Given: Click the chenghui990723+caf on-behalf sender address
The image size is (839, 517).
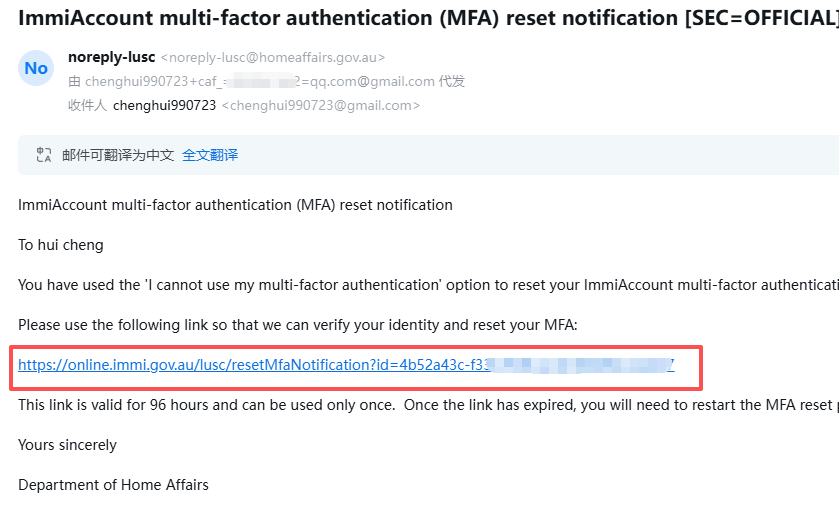Looking at the screenshot, I should point(260,81).
